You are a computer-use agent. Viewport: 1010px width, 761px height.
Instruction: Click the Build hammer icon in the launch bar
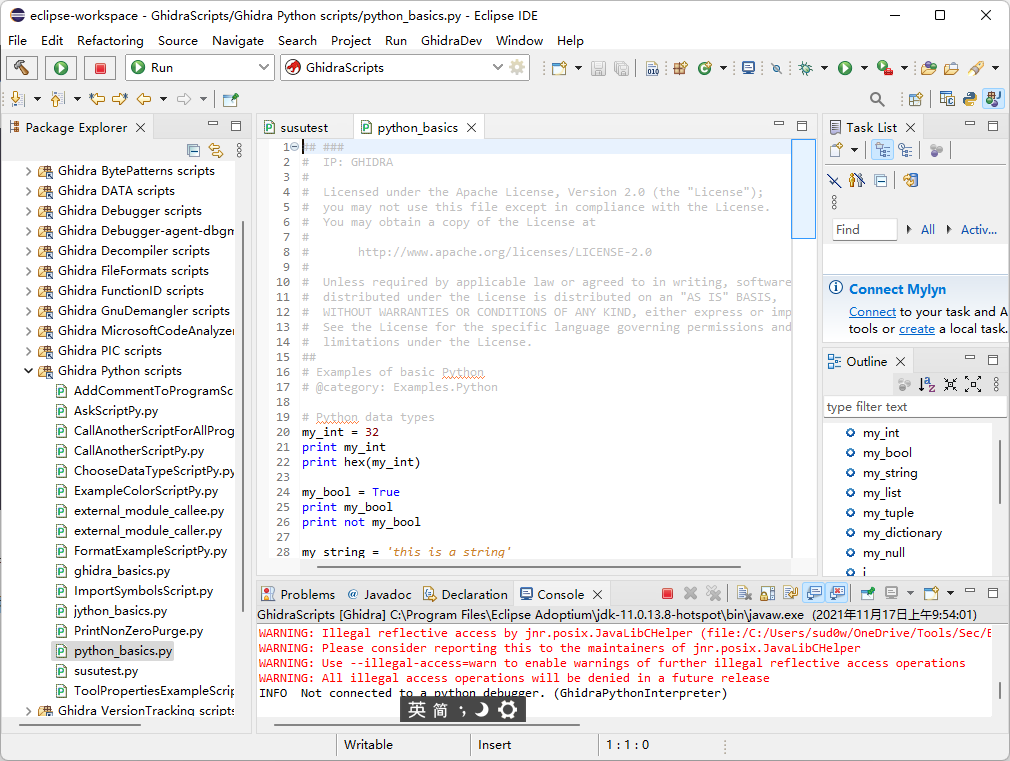(21, 68)
